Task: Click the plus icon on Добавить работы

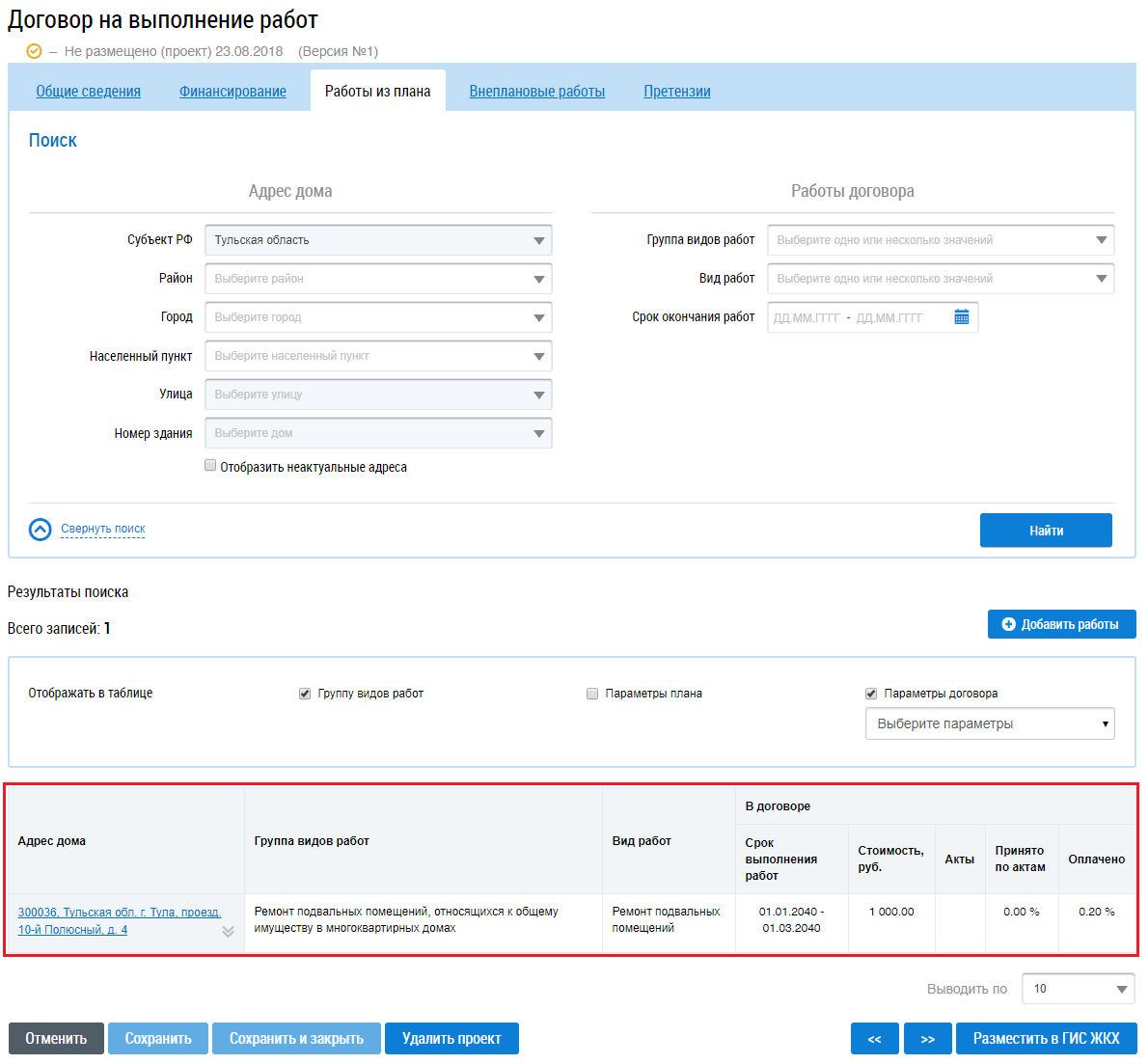Action: pyautogui.click(x=1008, y=624)
